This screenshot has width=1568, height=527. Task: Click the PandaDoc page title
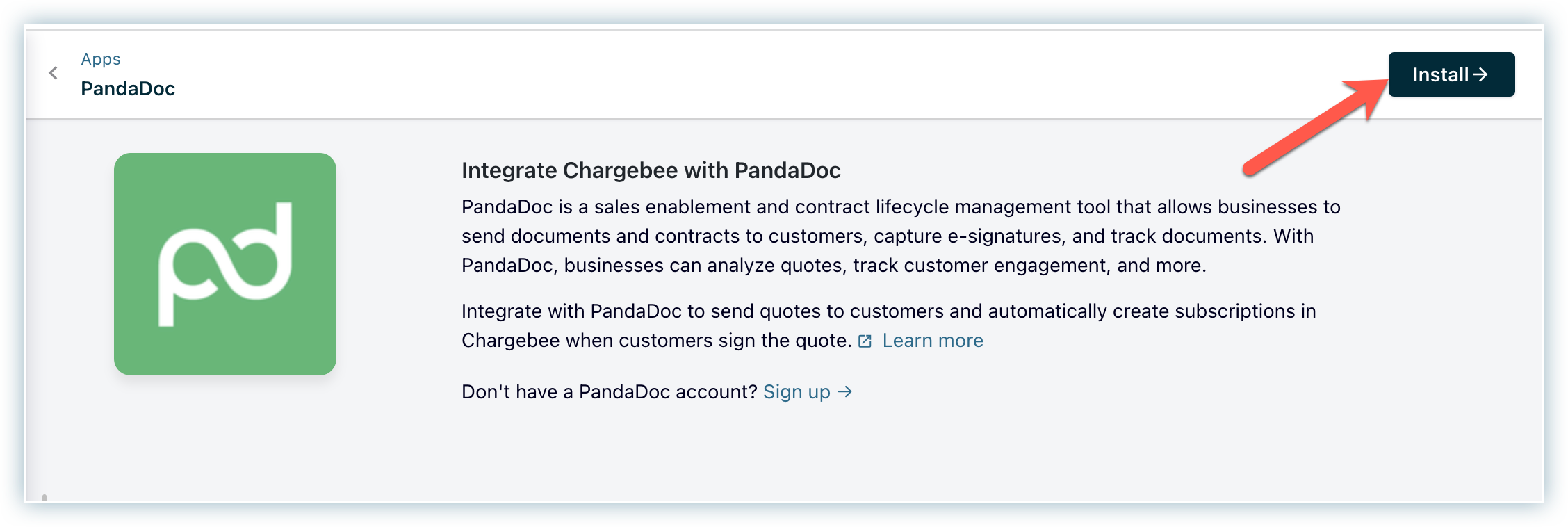coord(128,89)
